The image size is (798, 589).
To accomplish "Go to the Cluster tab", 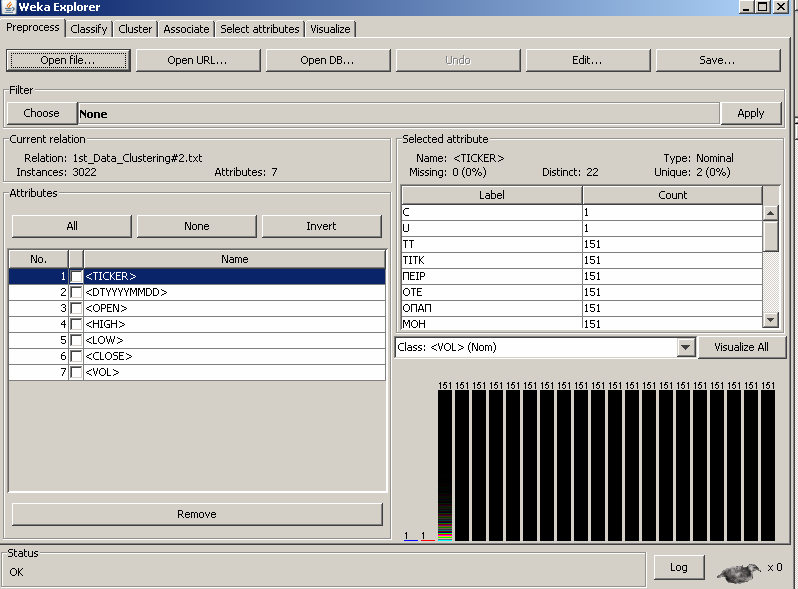I will coord(135,29).
